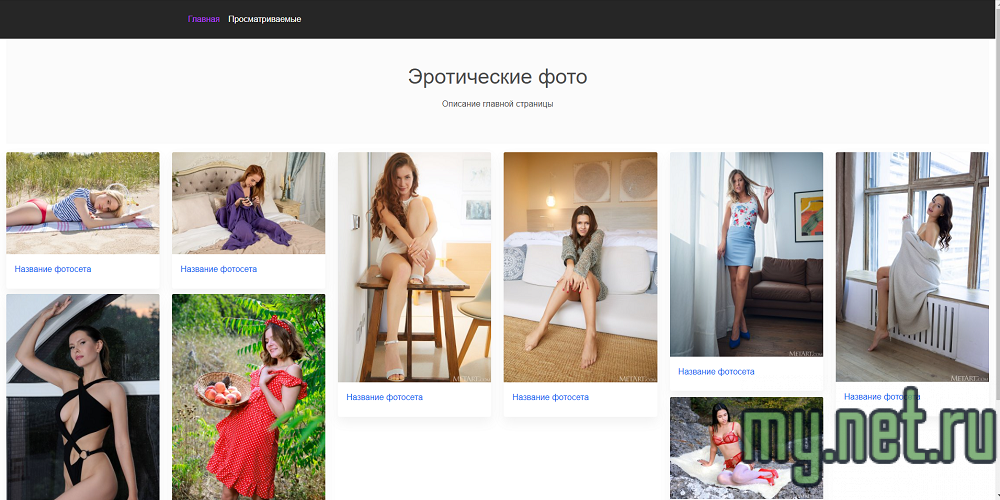1000x500 pixels.
Task: Click Название фотосета link under white sofa photo
Action: point(550,397)
